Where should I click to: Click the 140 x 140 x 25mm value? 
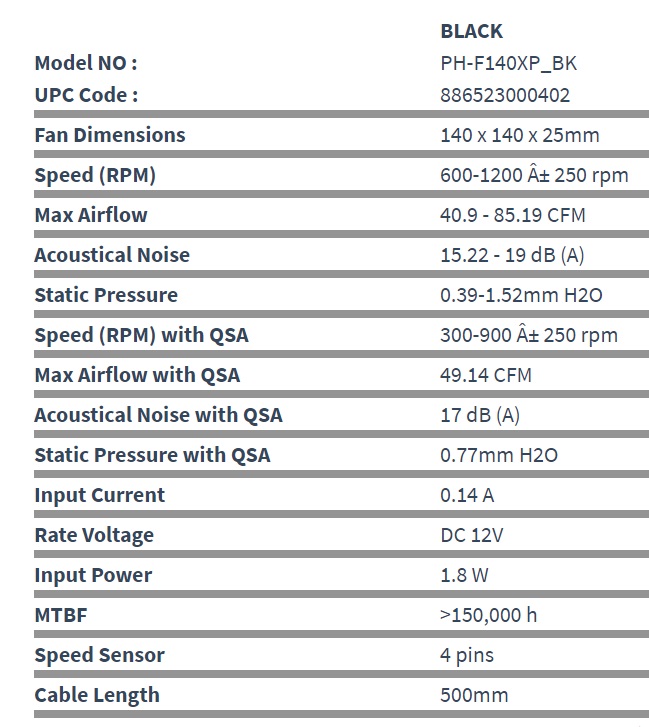520,135
